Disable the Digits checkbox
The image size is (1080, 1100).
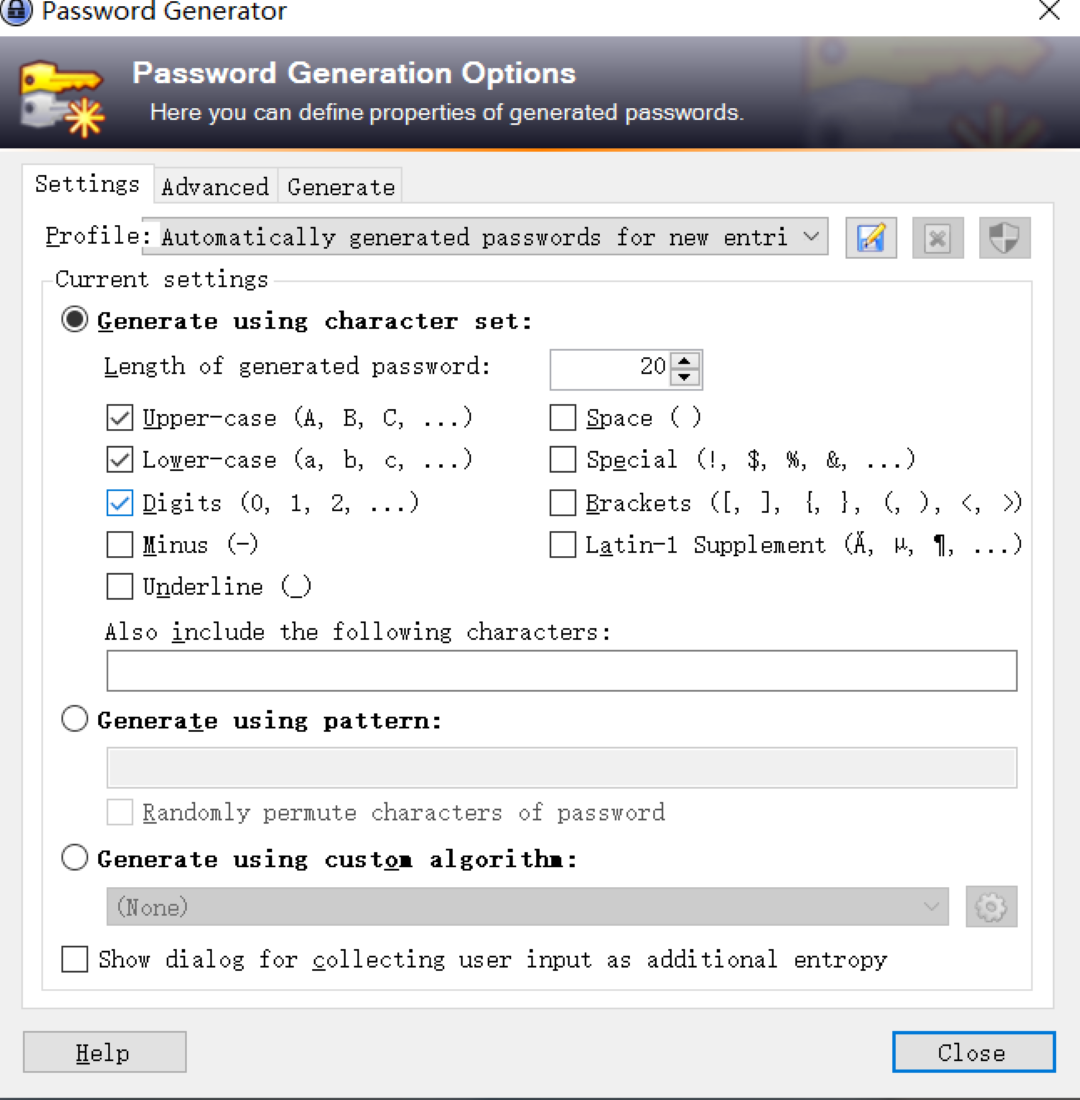[119, 502]
